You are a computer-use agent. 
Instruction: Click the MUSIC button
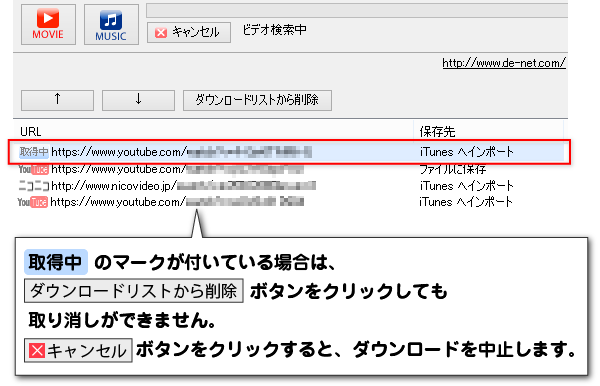(x=111, y=24)
